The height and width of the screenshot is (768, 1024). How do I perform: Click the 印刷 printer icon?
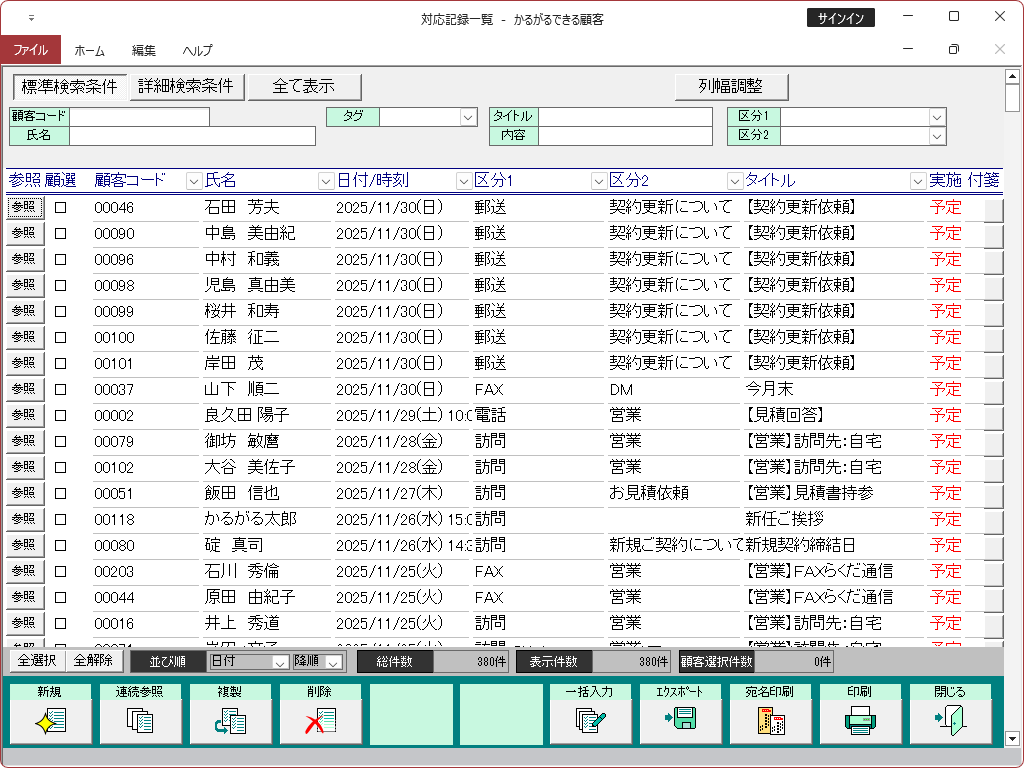(x=860, y=720)
